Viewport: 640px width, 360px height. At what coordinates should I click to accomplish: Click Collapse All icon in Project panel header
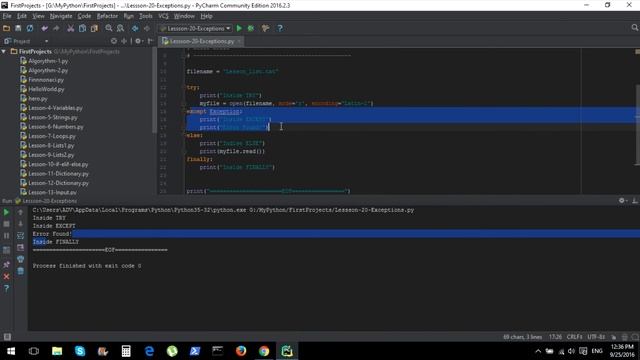point(124,41)
